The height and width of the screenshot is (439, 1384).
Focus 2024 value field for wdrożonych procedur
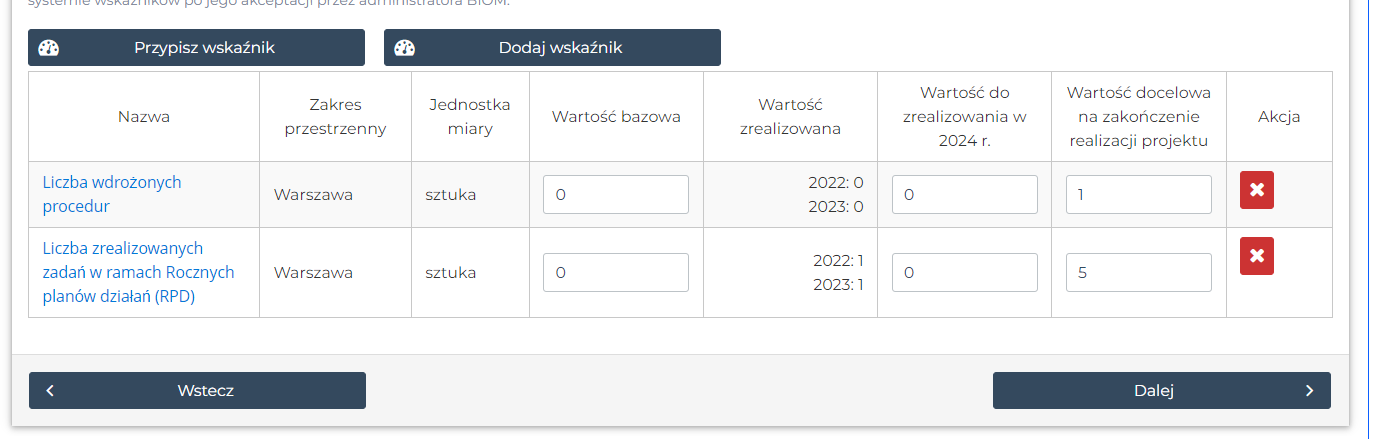964,195
